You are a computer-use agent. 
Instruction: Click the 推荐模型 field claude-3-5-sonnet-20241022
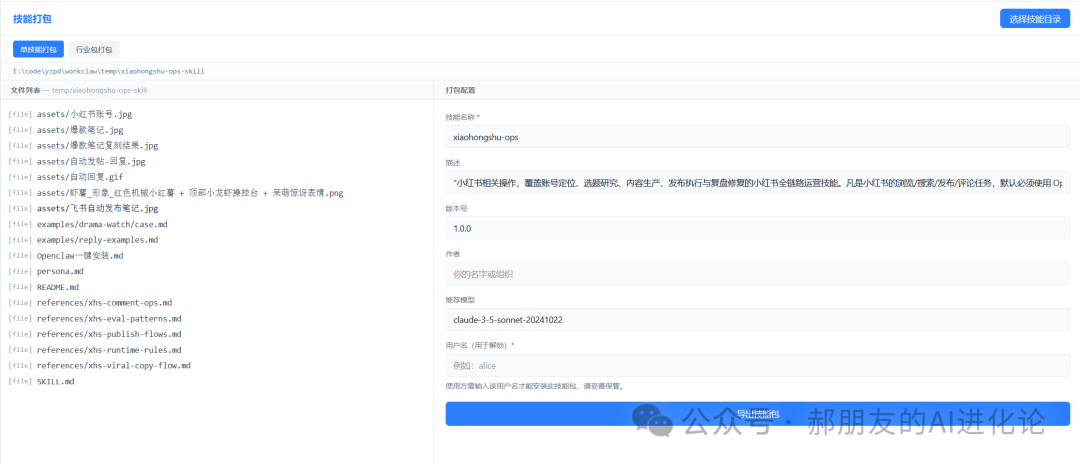(758, 319)
